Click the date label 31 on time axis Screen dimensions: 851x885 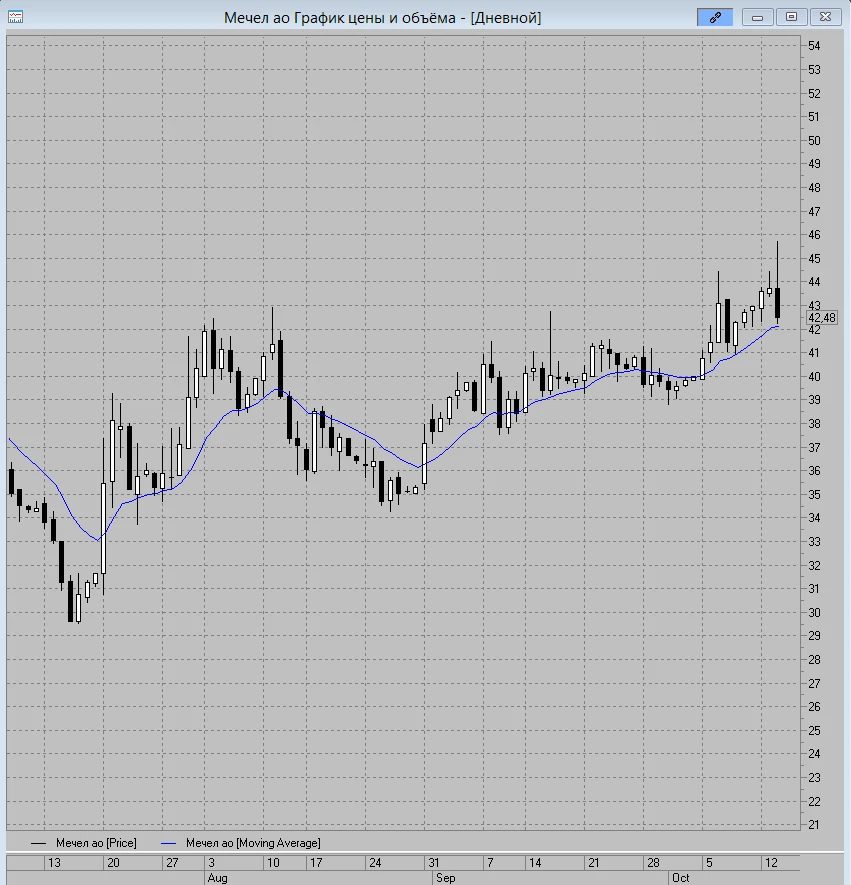(x=433, y=862)
